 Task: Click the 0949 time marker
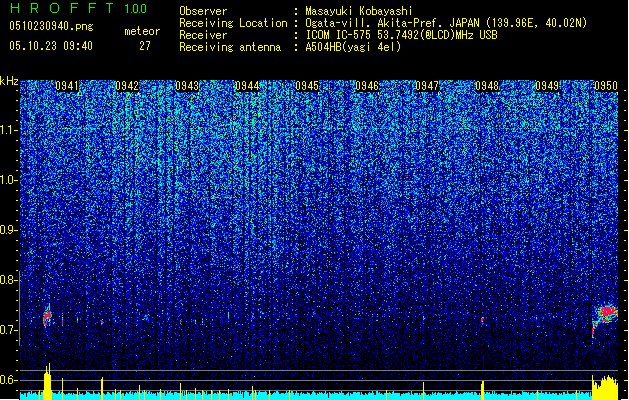(547, 86)
